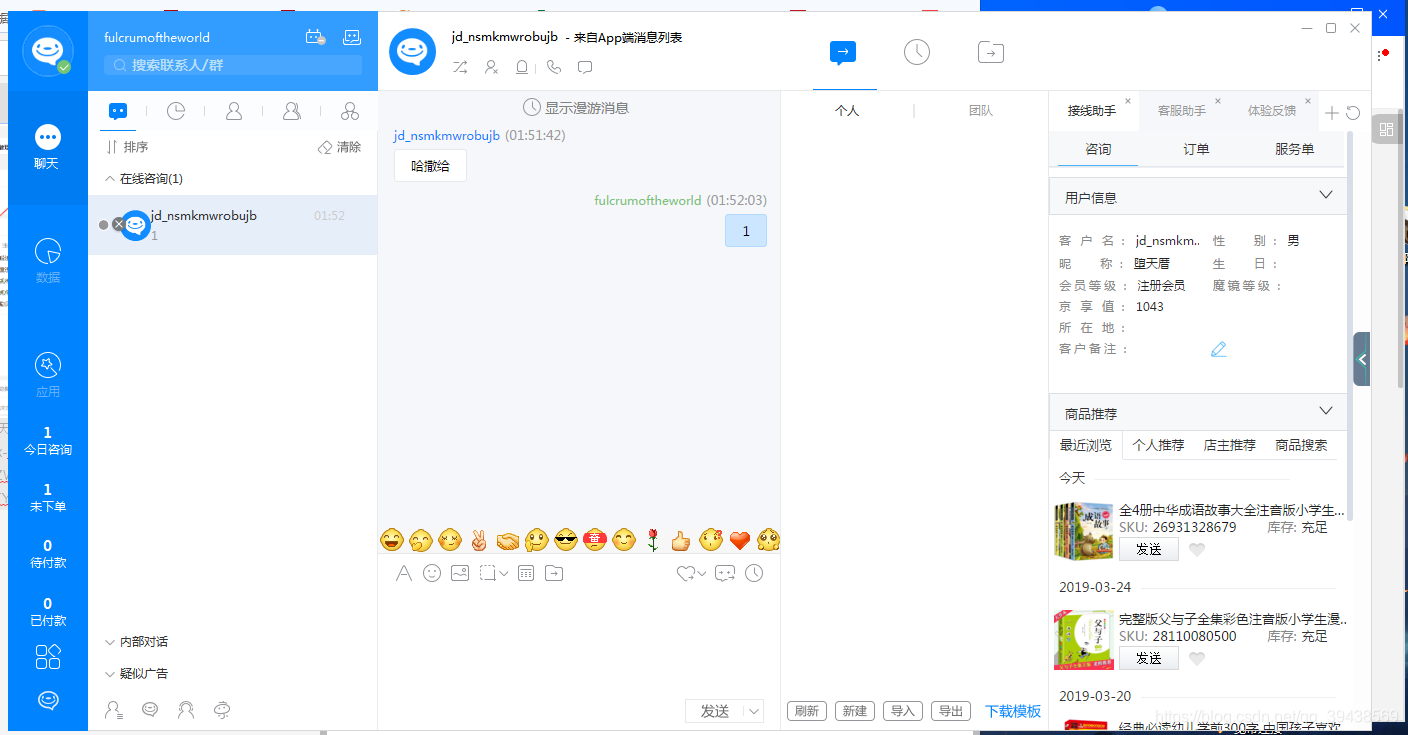Click the bell reminder icon in chat header
Image resolution: width=1408 pixels, height=735 pixels.
[x=522, y=67]
